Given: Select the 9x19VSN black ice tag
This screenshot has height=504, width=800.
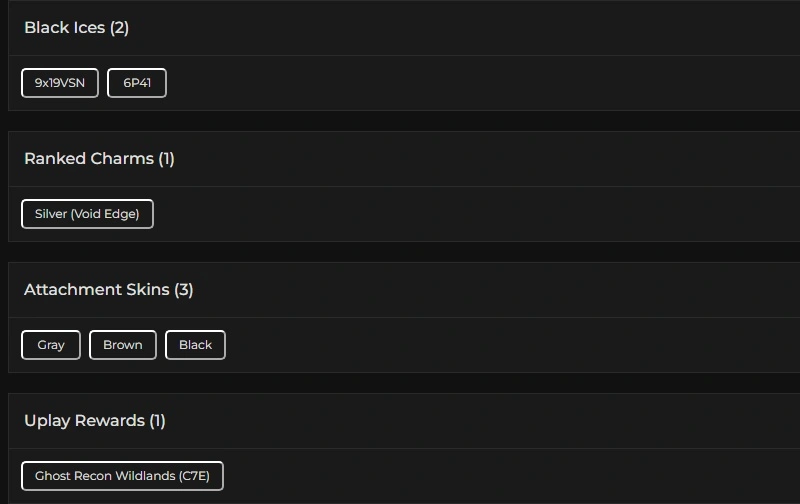Looking at the screenshot, I should [x=60, y=83].
